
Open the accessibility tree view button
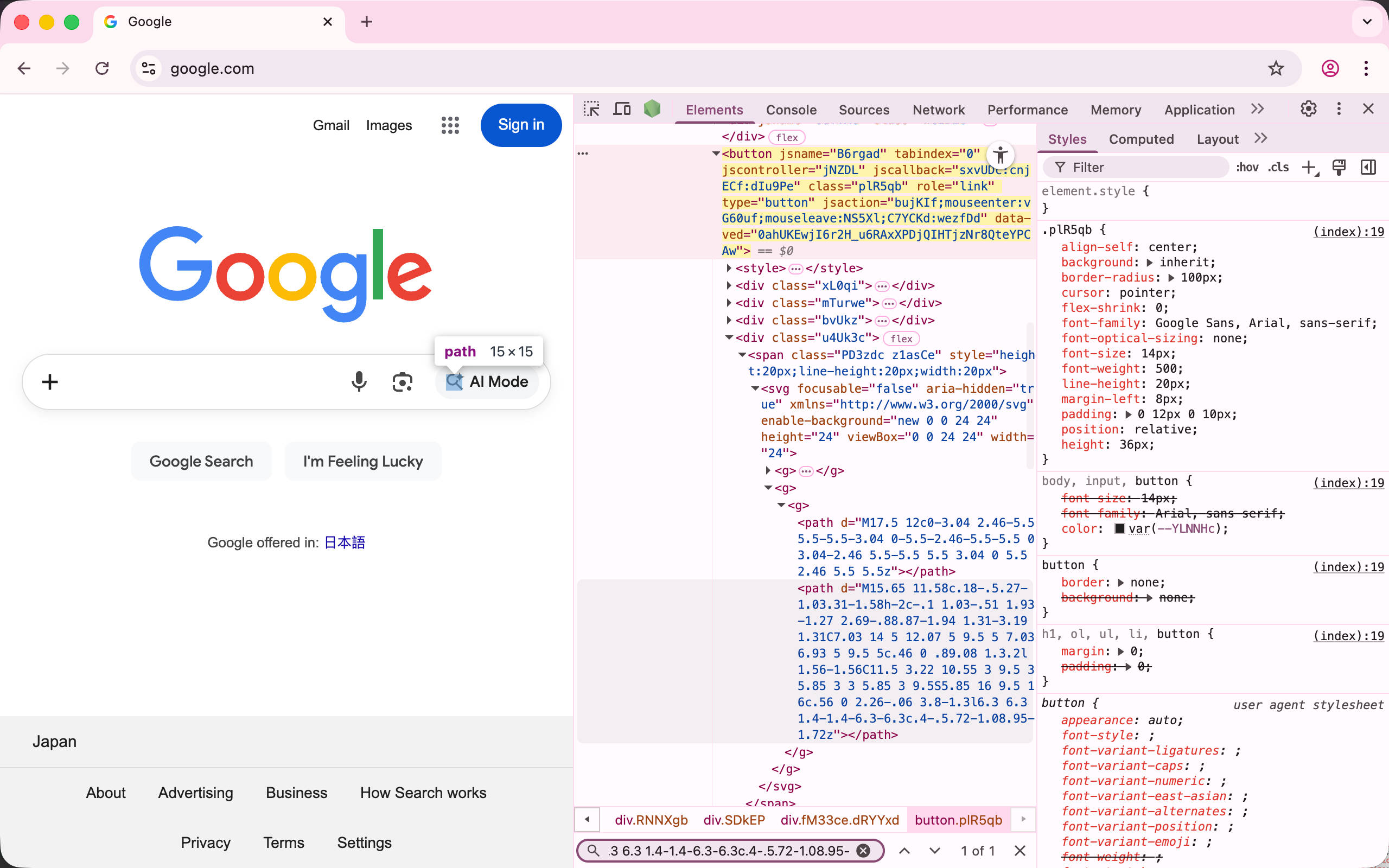(x=1001, y=155)
